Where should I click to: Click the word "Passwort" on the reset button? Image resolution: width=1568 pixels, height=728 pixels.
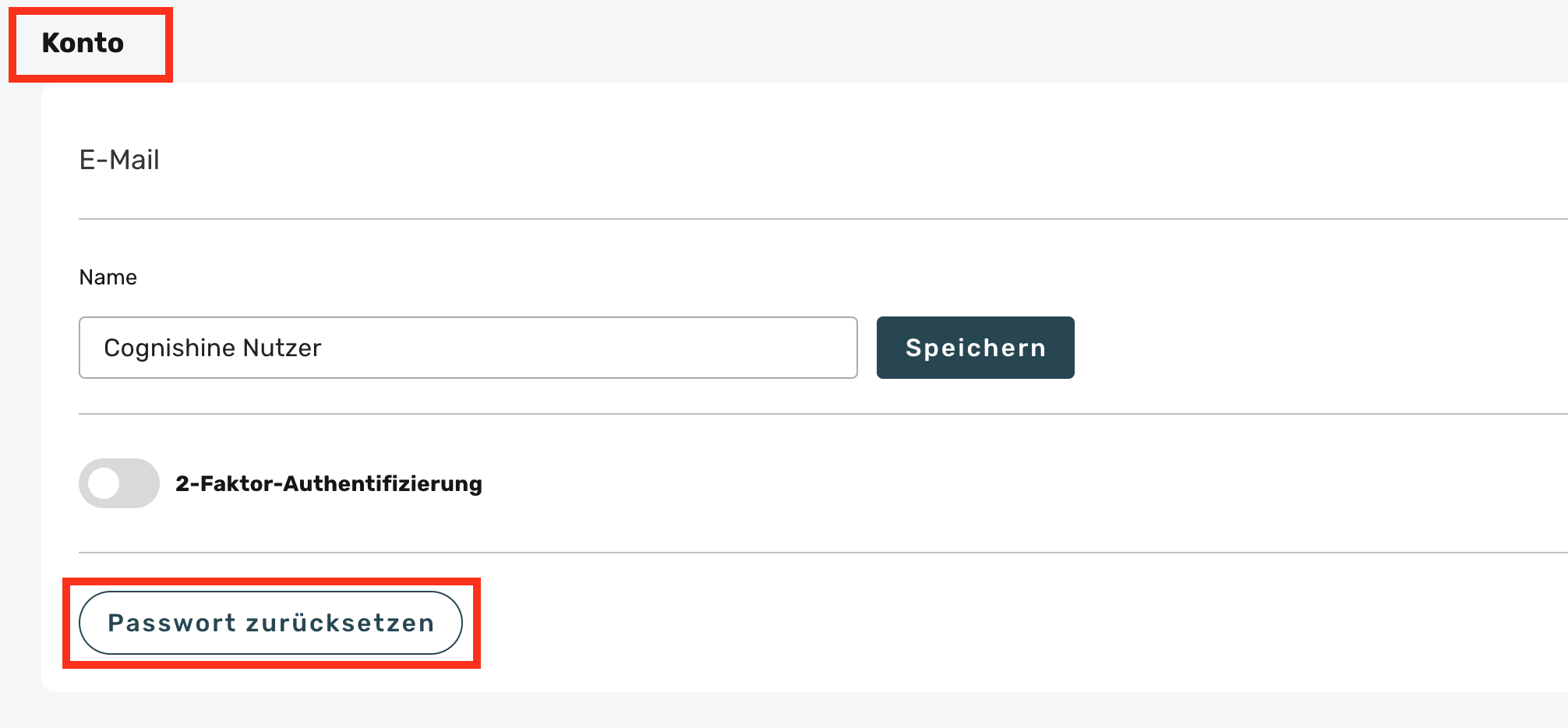(x=171, y=623)
